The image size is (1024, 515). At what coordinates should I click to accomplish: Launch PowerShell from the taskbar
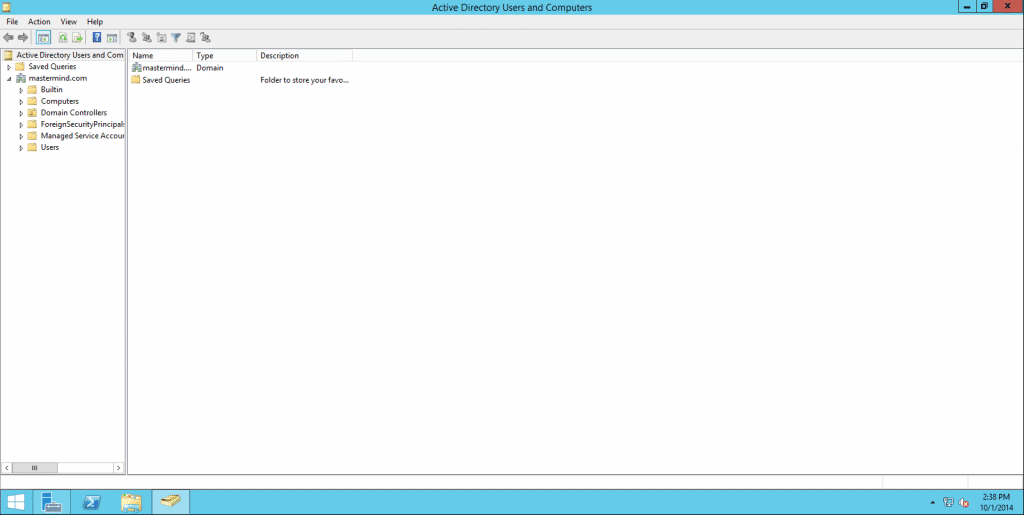tap(91, 502)
